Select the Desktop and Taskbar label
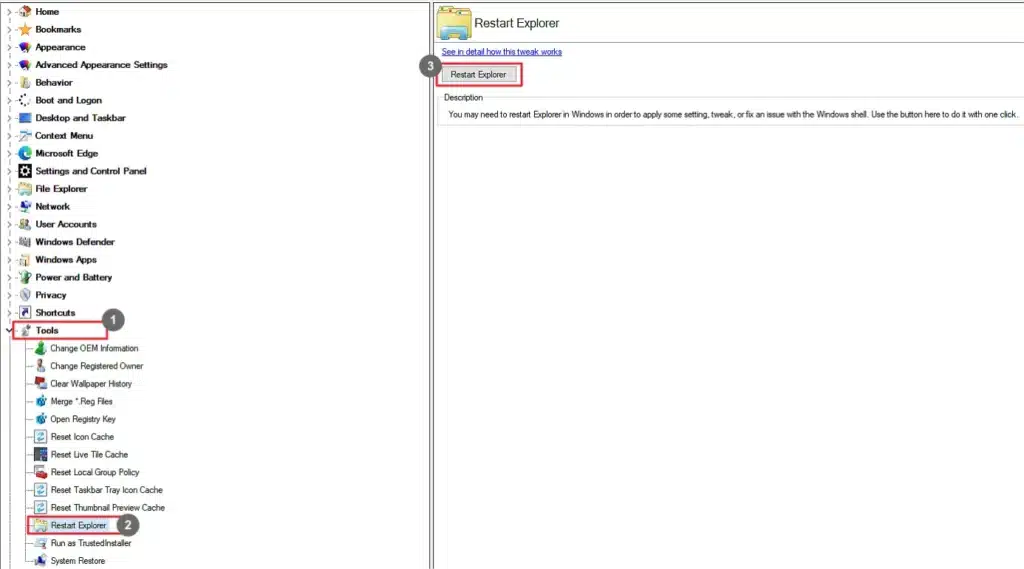 (x=80, y=118)
